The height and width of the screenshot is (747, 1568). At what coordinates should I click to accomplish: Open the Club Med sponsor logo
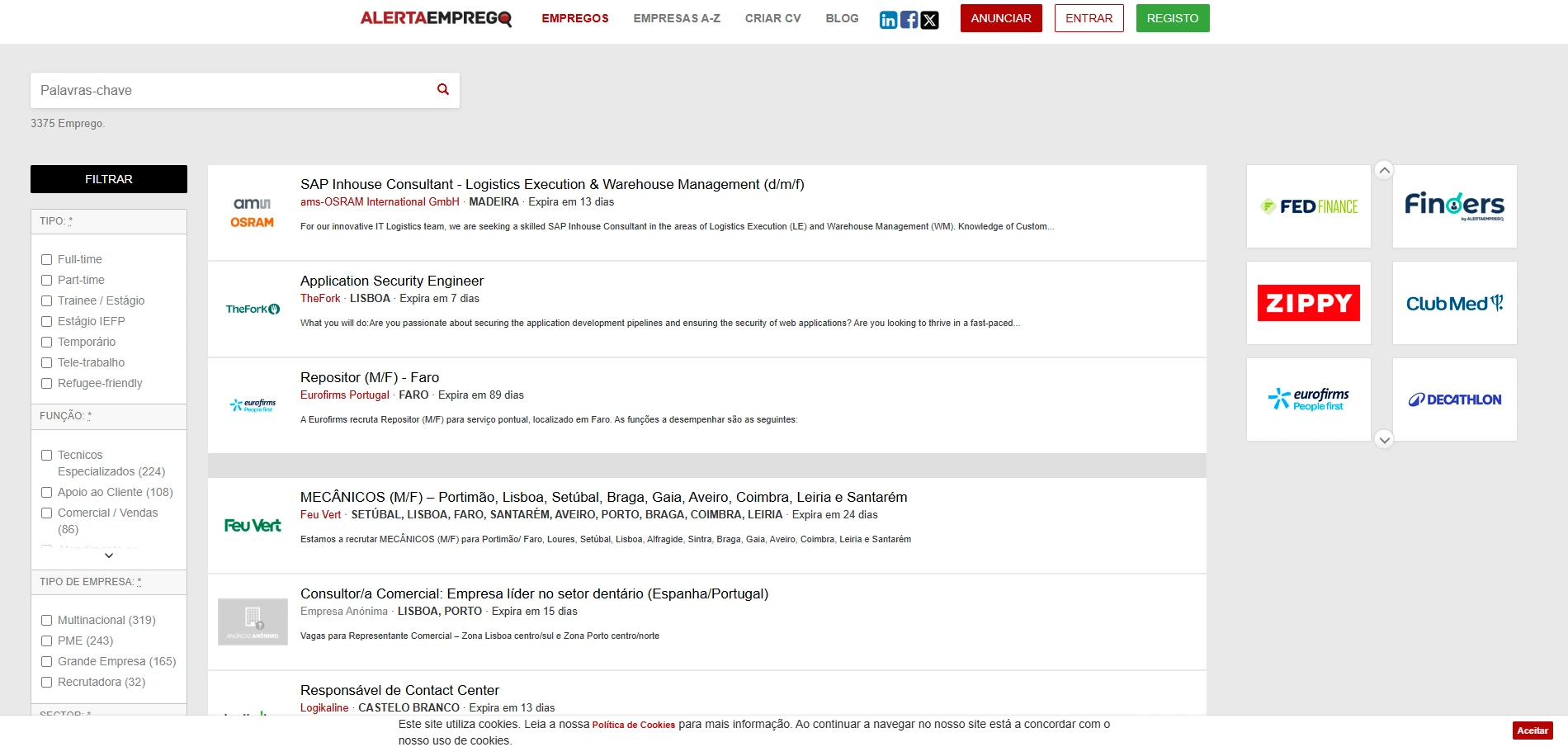(x=1455, y=303)
